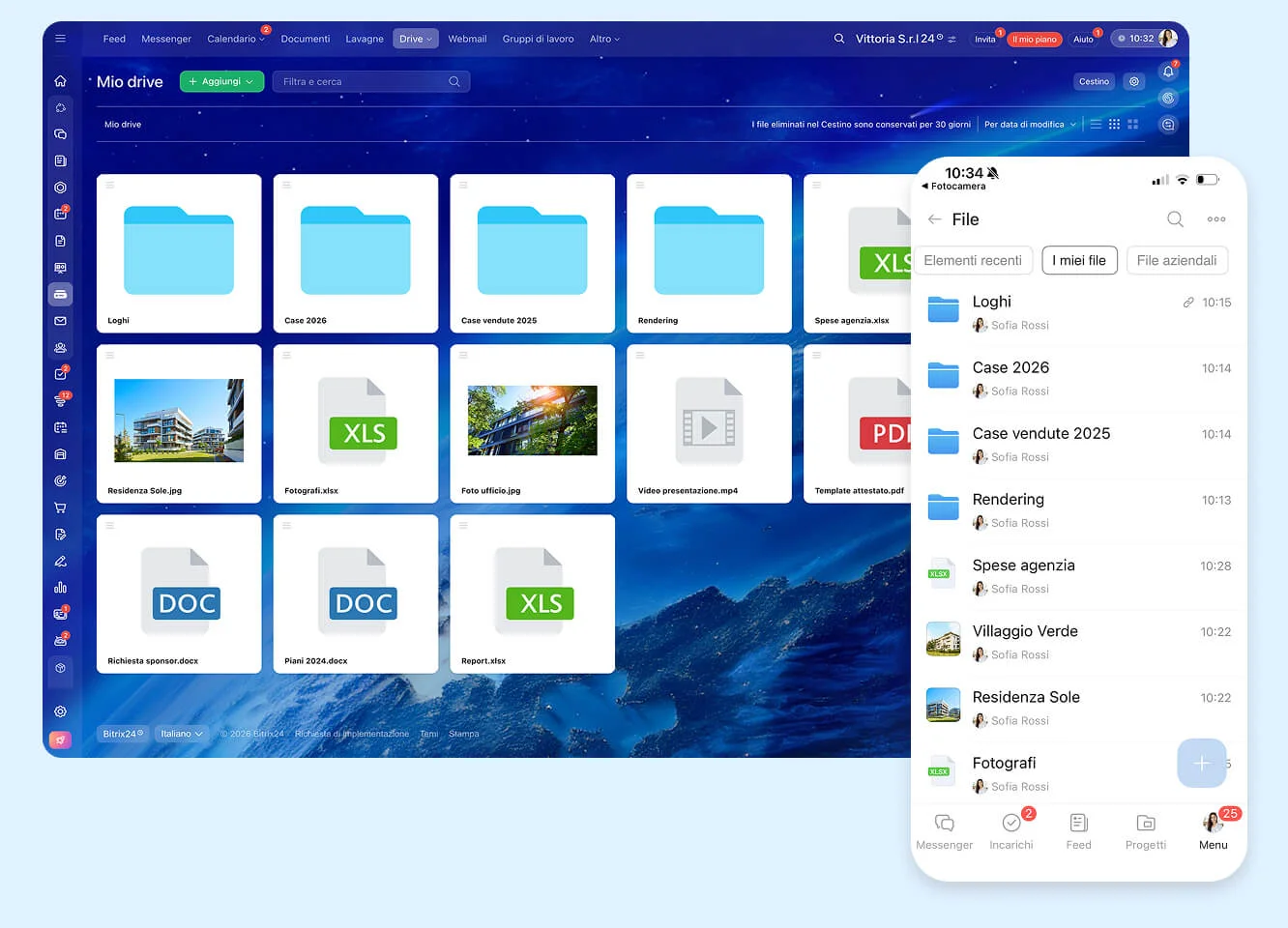Select the File aziendali filter
This screenshot has height=928, width=1288.
point(1177,260)
